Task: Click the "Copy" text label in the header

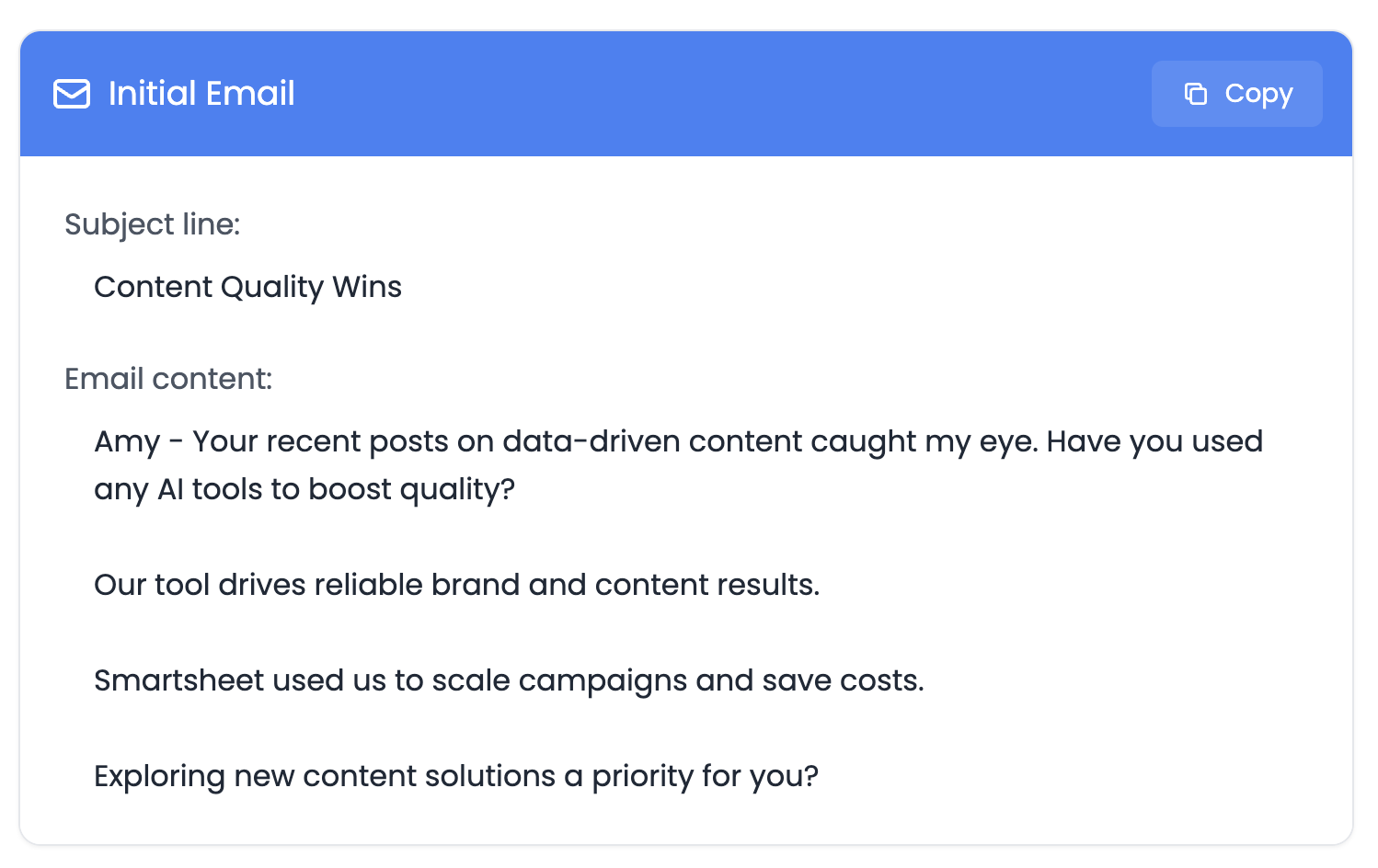Action: pyautogui.click(x=1259, y=94)
